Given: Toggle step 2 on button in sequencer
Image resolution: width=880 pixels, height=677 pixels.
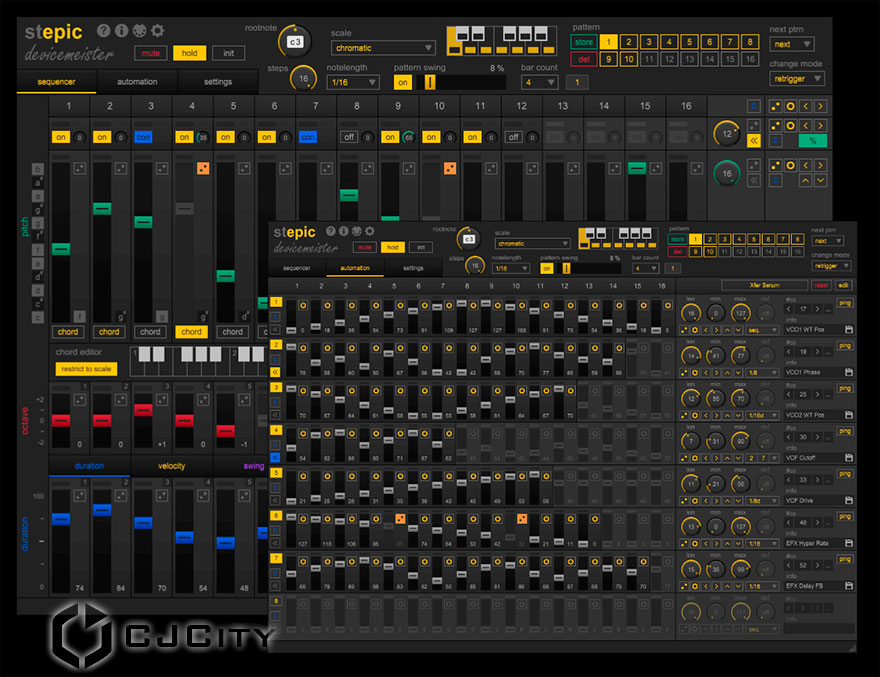Looking at the screenshot, I should [102, 137].
